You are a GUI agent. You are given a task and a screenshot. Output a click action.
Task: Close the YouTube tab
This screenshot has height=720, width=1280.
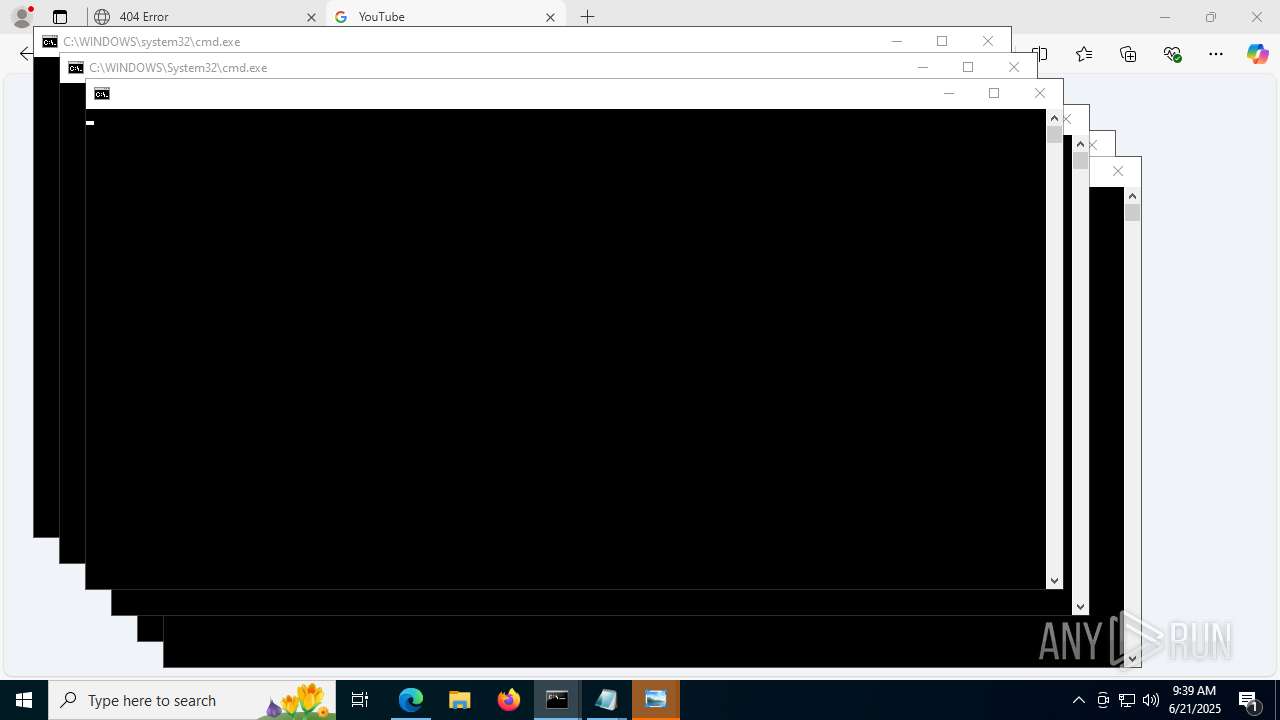coord(550,17)
